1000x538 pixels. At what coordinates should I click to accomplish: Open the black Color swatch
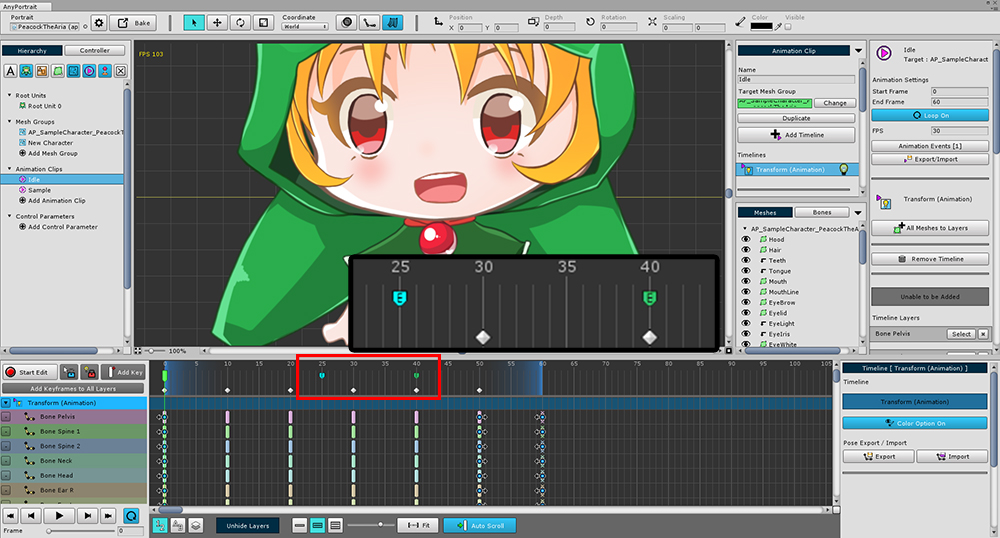coord(761,27)
